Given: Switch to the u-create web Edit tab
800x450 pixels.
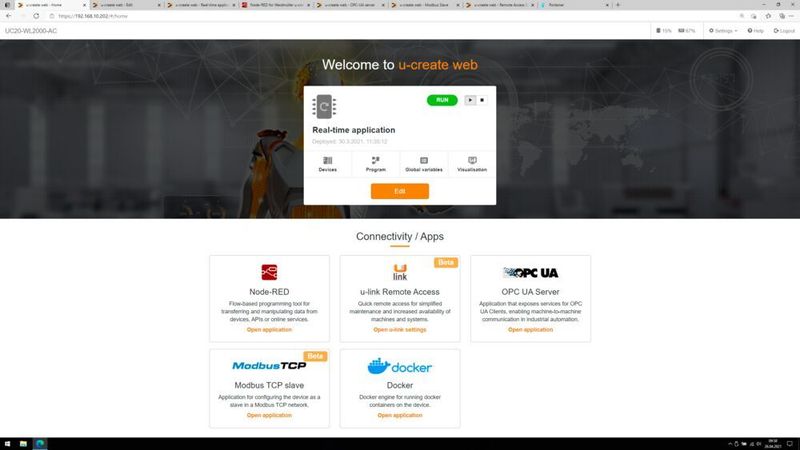Looking at the screenshot, I should pyautogui.click(x=126, y=5).
